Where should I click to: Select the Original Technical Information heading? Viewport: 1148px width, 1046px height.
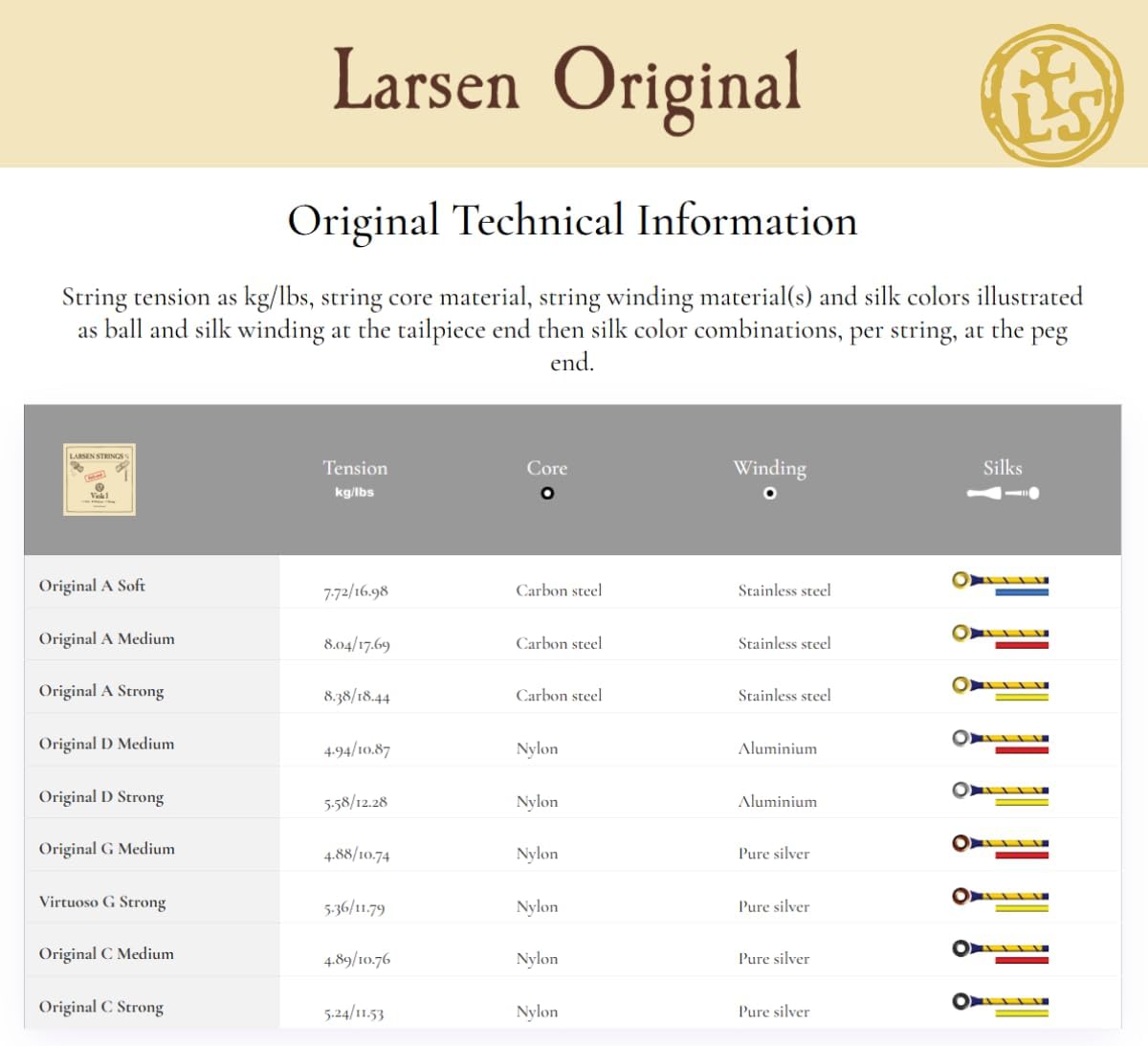[572, 221]
